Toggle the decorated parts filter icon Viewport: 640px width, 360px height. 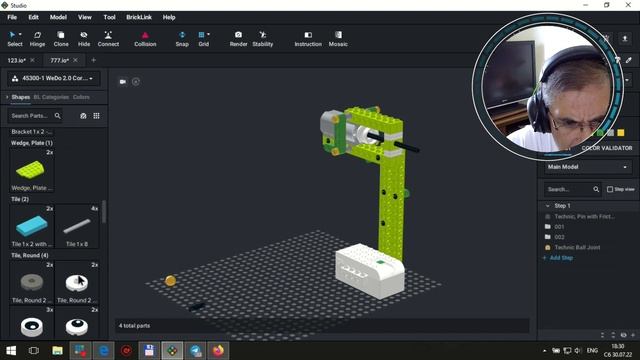tap(83, 116)
